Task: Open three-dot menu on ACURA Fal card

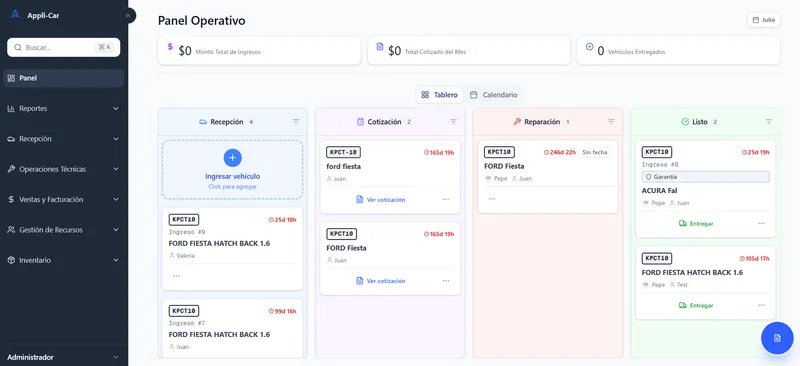Action: (761, 224)
